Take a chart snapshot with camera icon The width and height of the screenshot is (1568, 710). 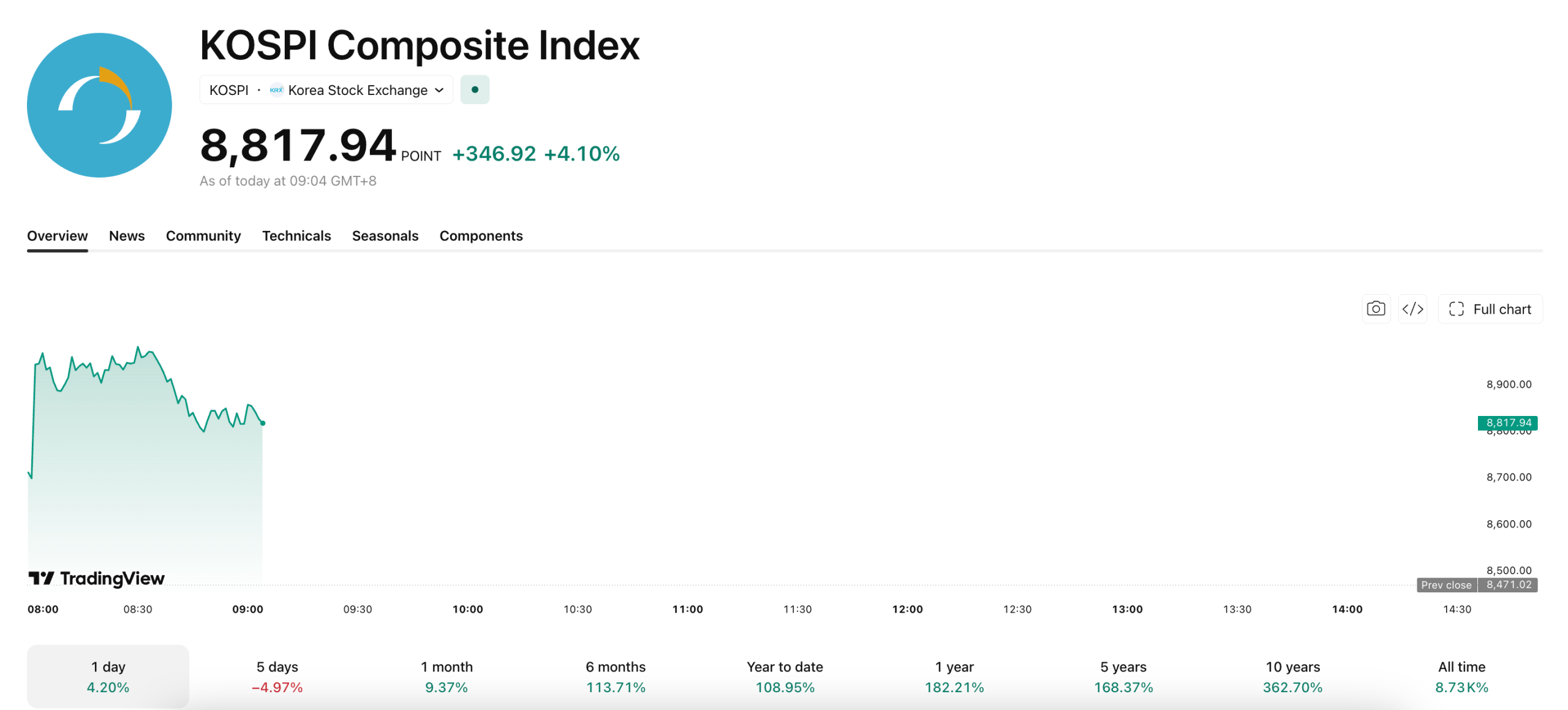click(1376, 309)
